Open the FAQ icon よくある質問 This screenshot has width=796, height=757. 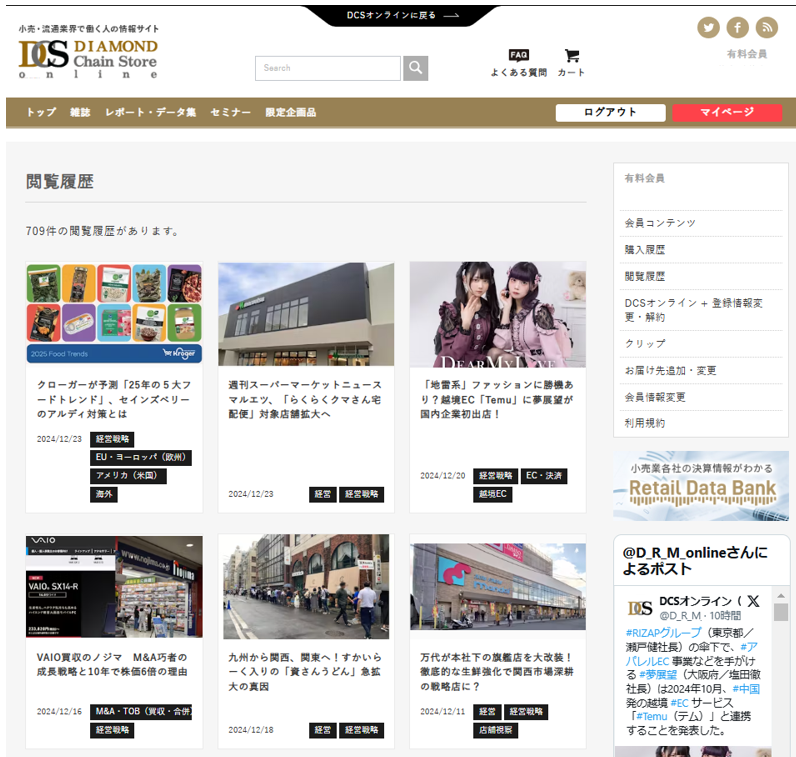pyautogui.click(x=518, y=62)
